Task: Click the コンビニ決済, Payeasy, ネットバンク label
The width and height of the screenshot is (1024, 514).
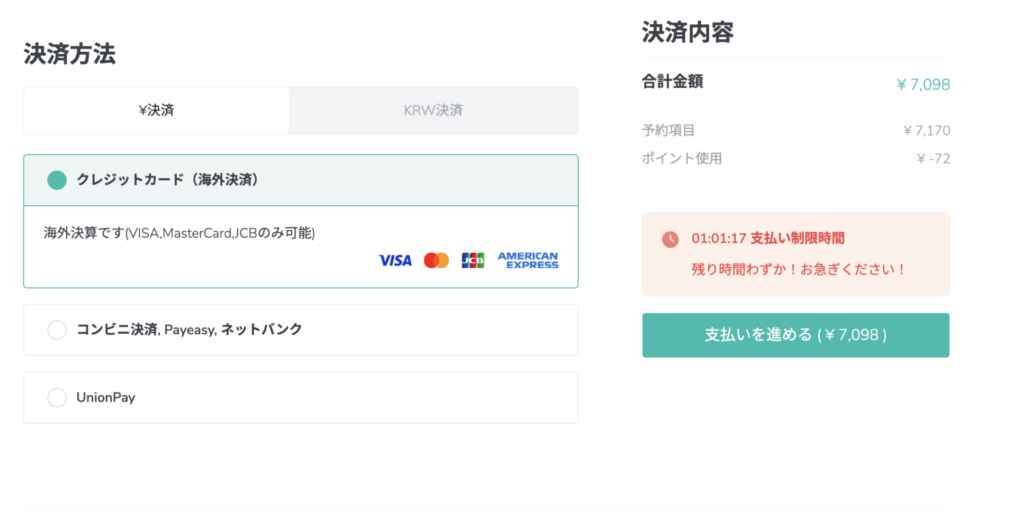Action: click(189, 329)
